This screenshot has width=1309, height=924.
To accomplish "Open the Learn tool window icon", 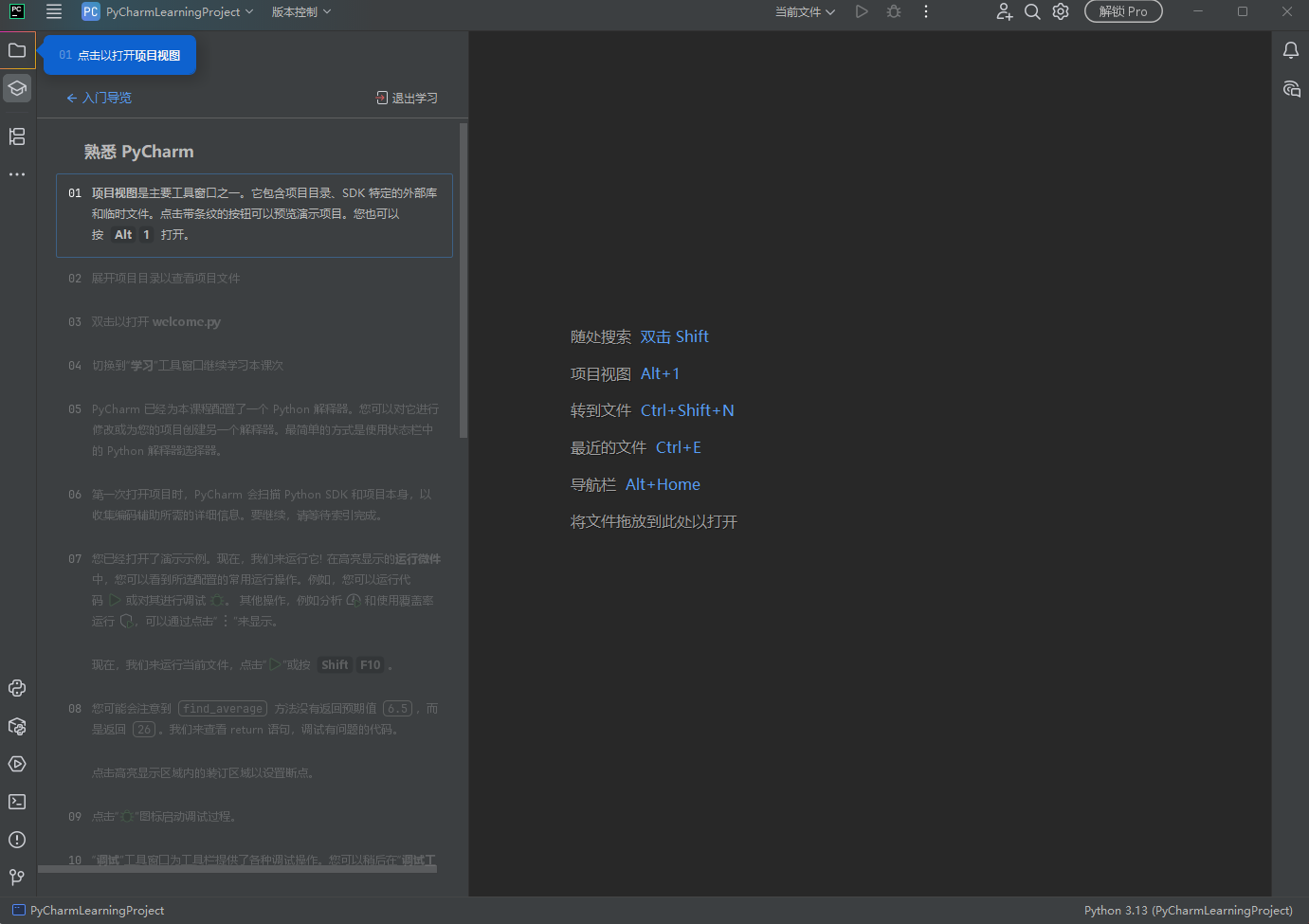I will 17,88.
